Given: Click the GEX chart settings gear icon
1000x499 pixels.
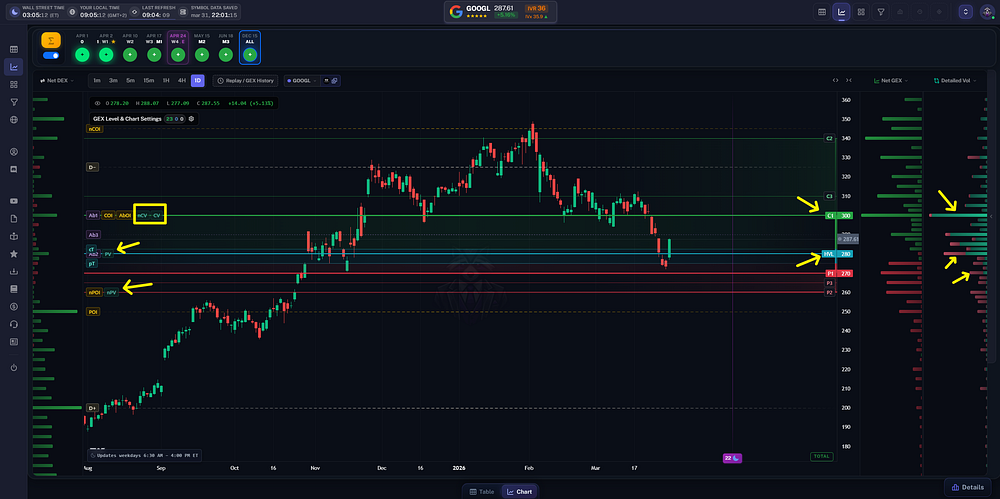Looking at the screenshot, I should pyautogui.click(x=191, y=119).
